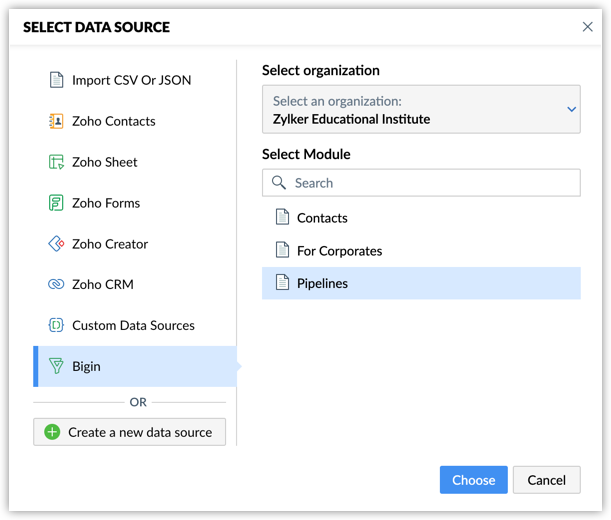Image resolution: width=611 pixels, height=520 pixels.
Task: Click the Zoho Creator diamond icon
Action: pos(56,244)
